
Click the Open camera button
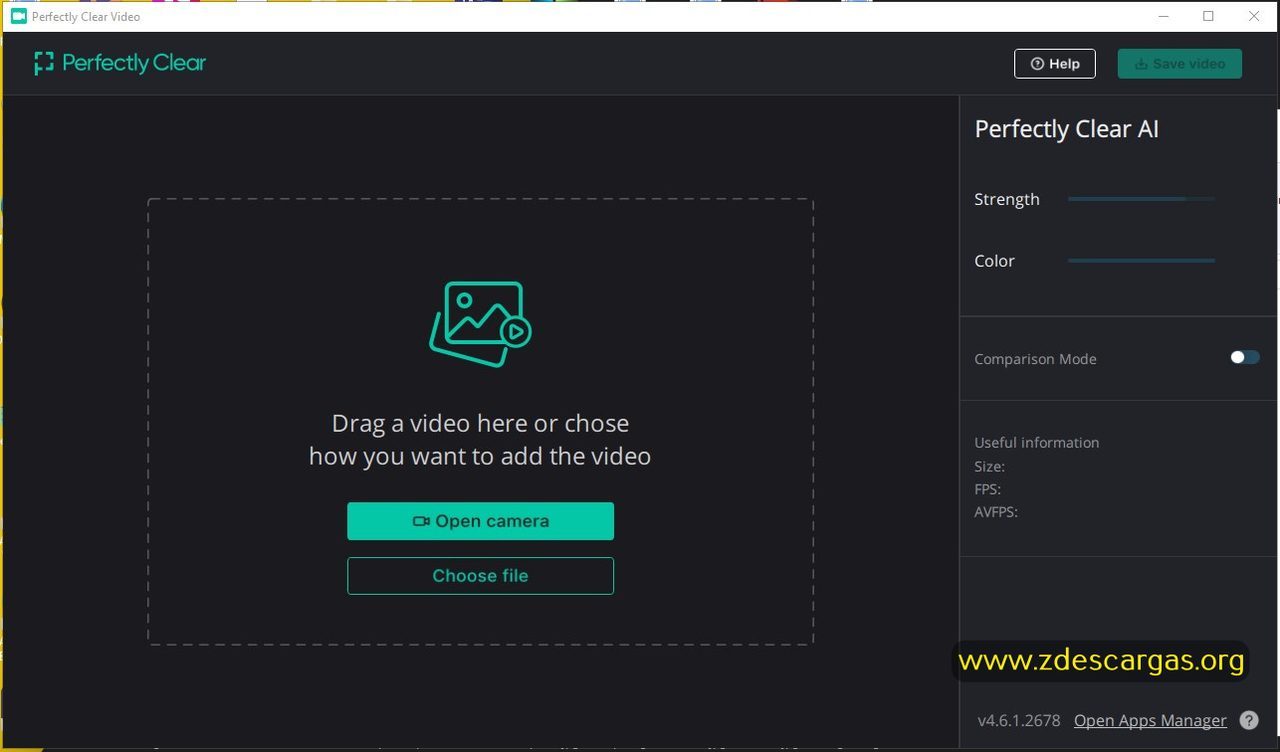pos(480,521)
